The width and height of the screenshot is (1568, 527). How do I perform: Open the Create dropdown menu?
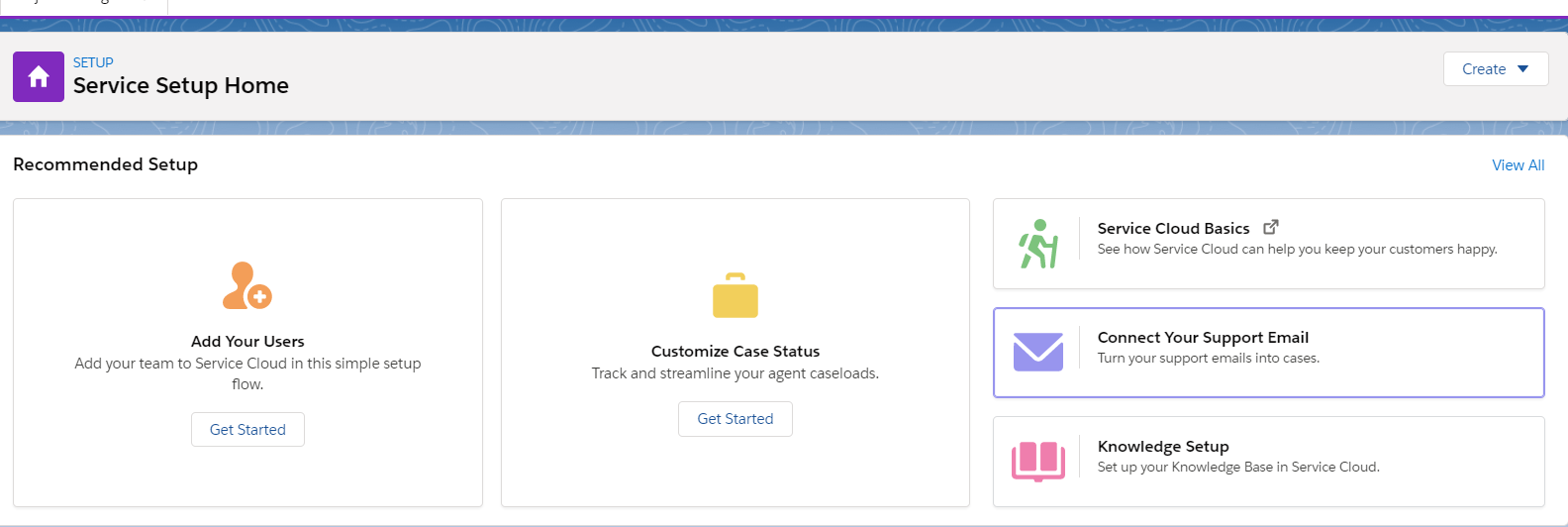click(1495, 68)
